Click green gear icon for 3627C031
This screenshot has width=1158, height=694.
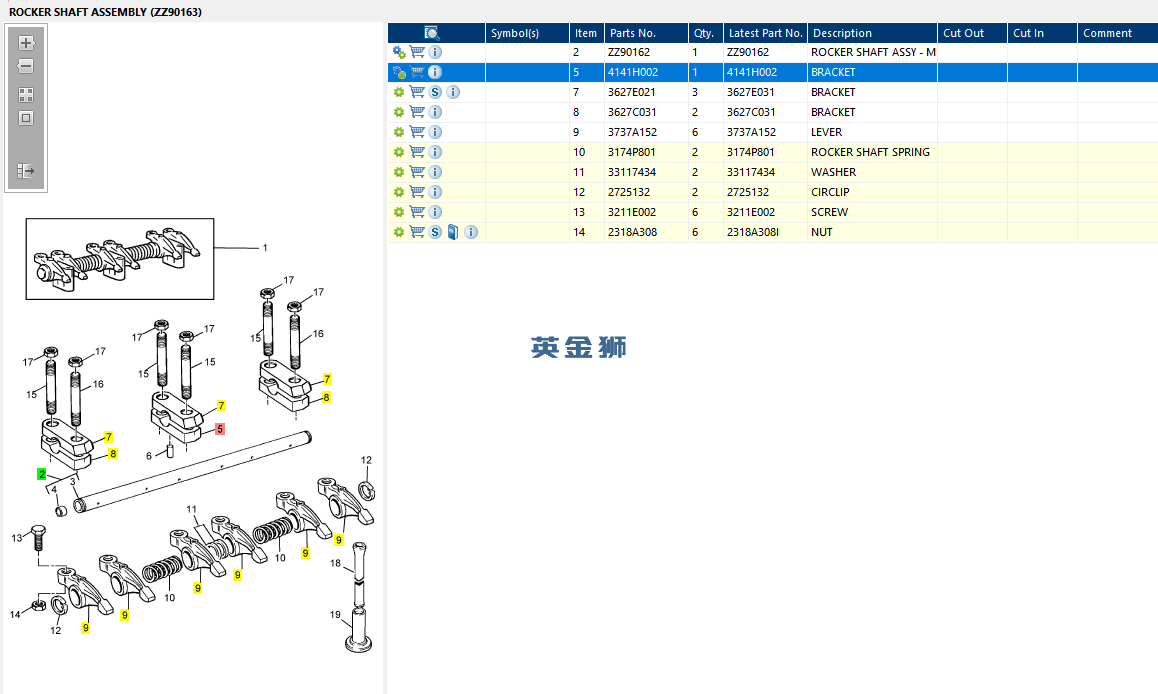399,112
